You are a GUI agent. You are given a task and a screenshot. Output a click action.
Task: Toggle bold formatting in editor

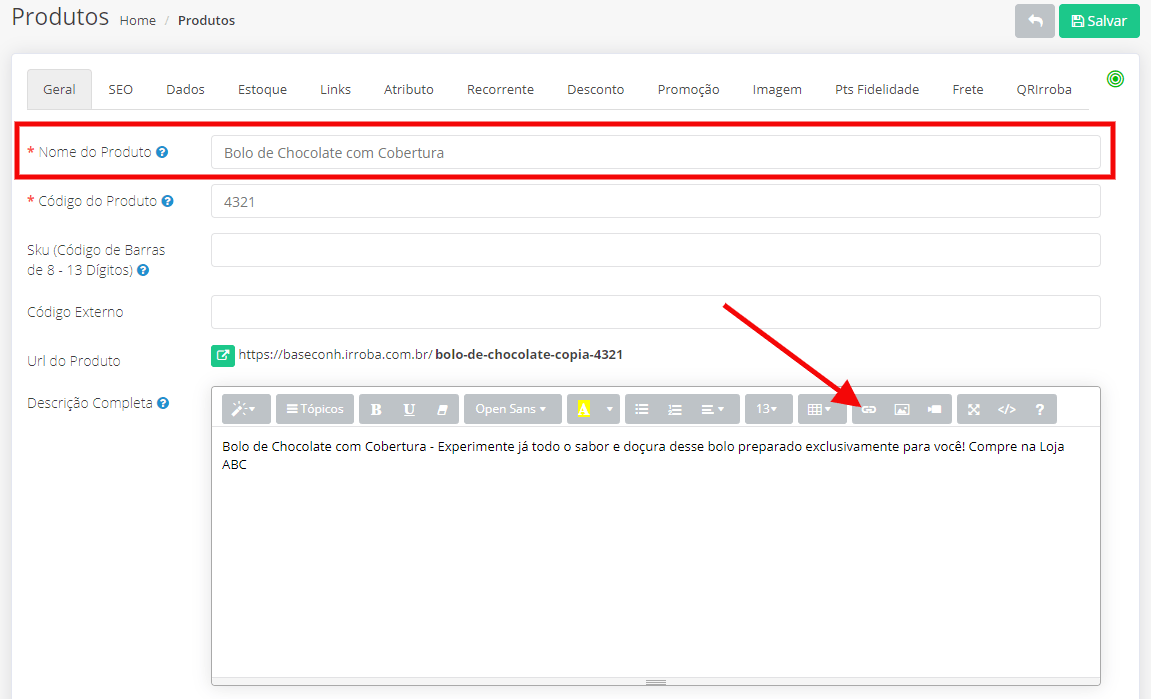[x=376, y=409]
